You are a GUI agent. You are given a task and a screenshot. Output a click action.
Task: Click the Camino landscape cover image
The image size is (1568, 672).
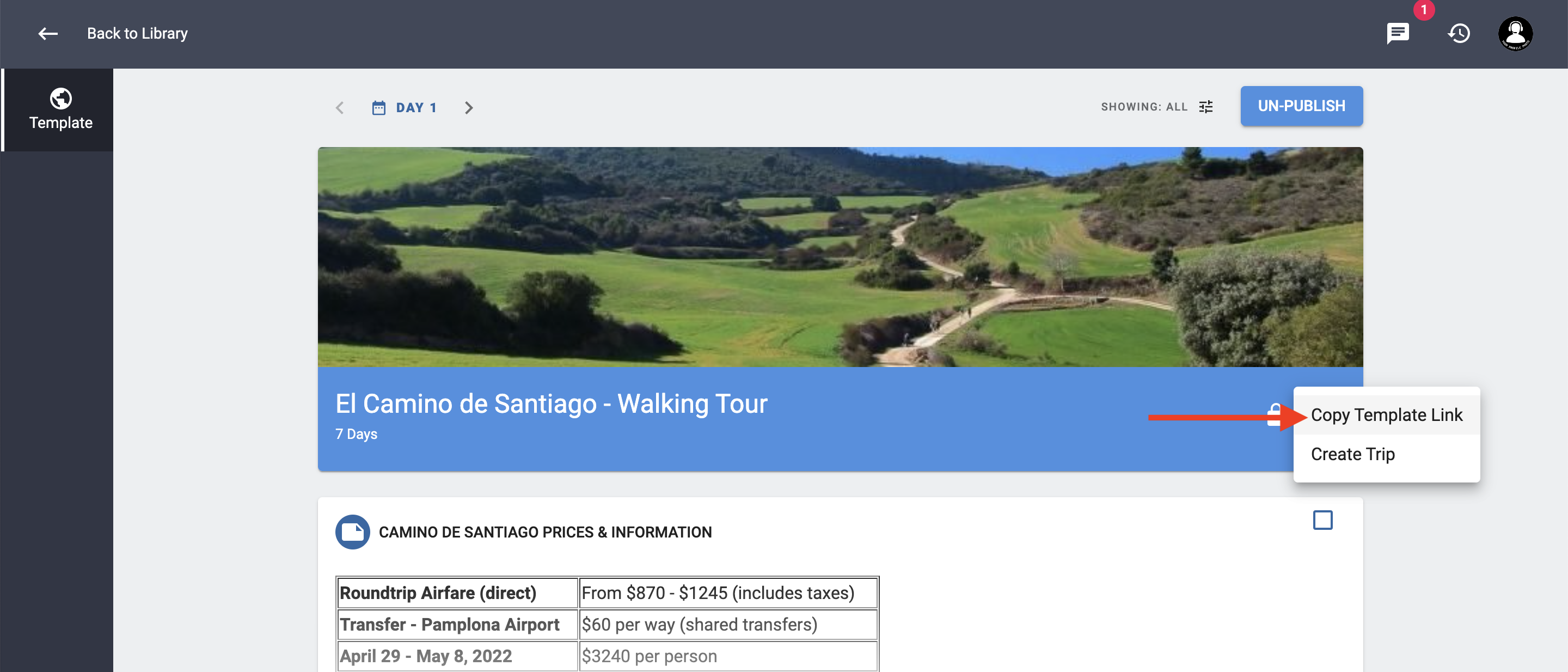(x=840, y=257)
